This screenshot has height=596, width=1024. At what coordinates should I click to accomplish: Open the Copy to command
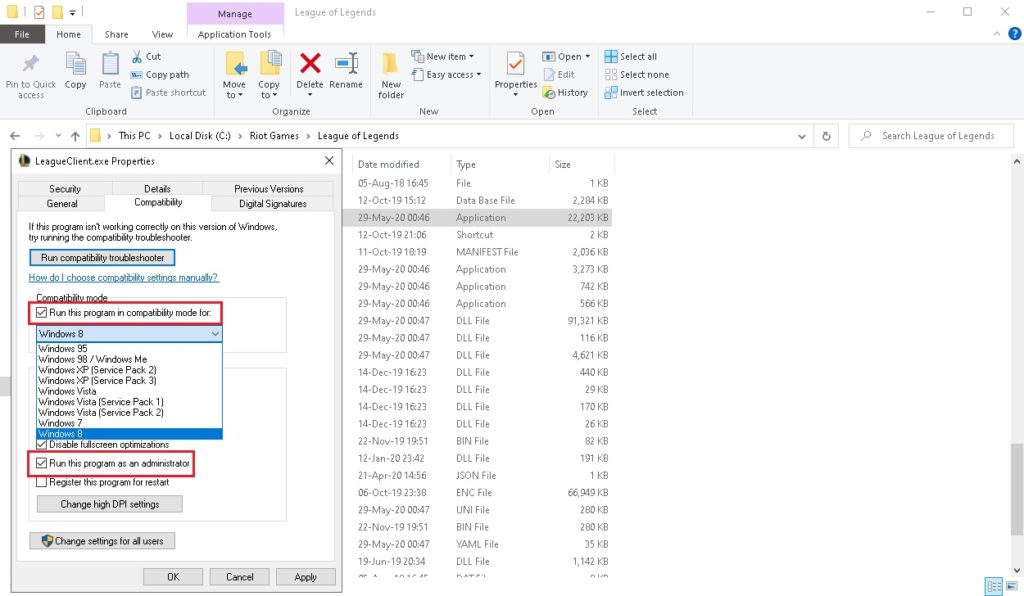269,76
